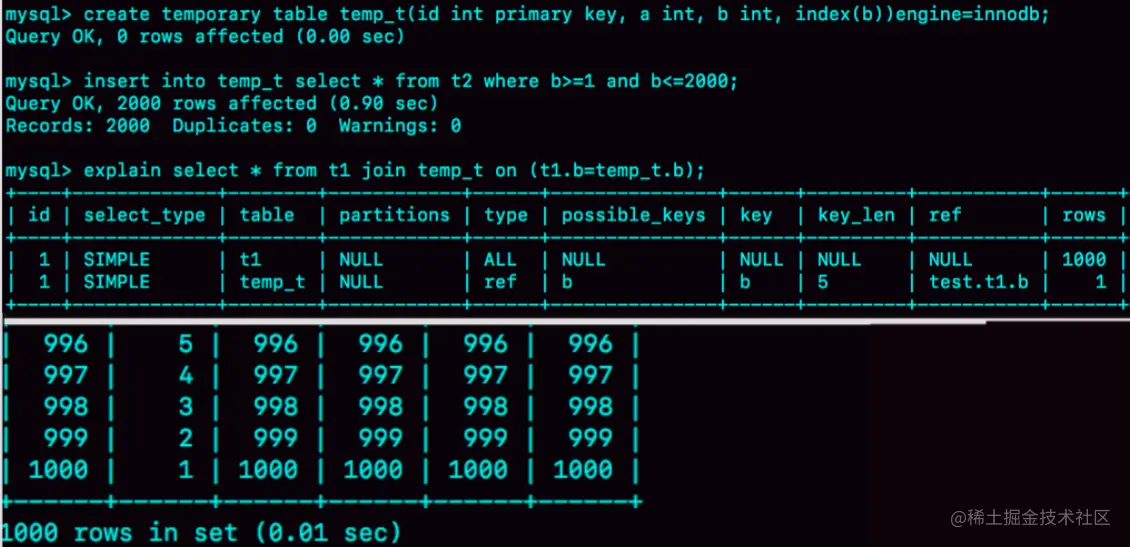Click key_len value '5' in temp_t row
1130x547 pixels.
823,282
